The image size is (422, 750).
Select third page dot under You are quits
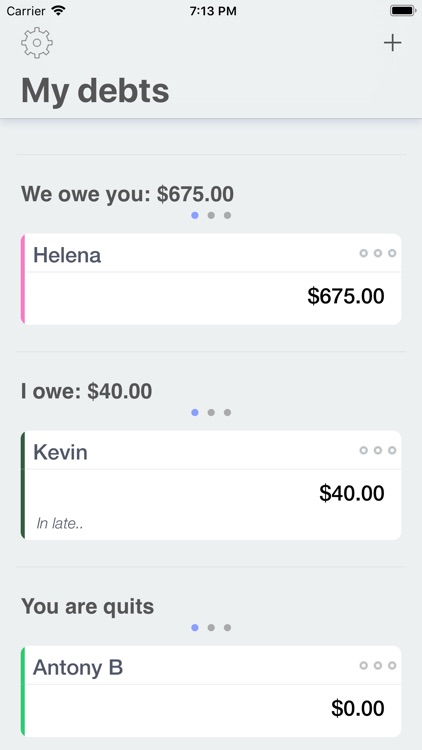click(227, 628)
